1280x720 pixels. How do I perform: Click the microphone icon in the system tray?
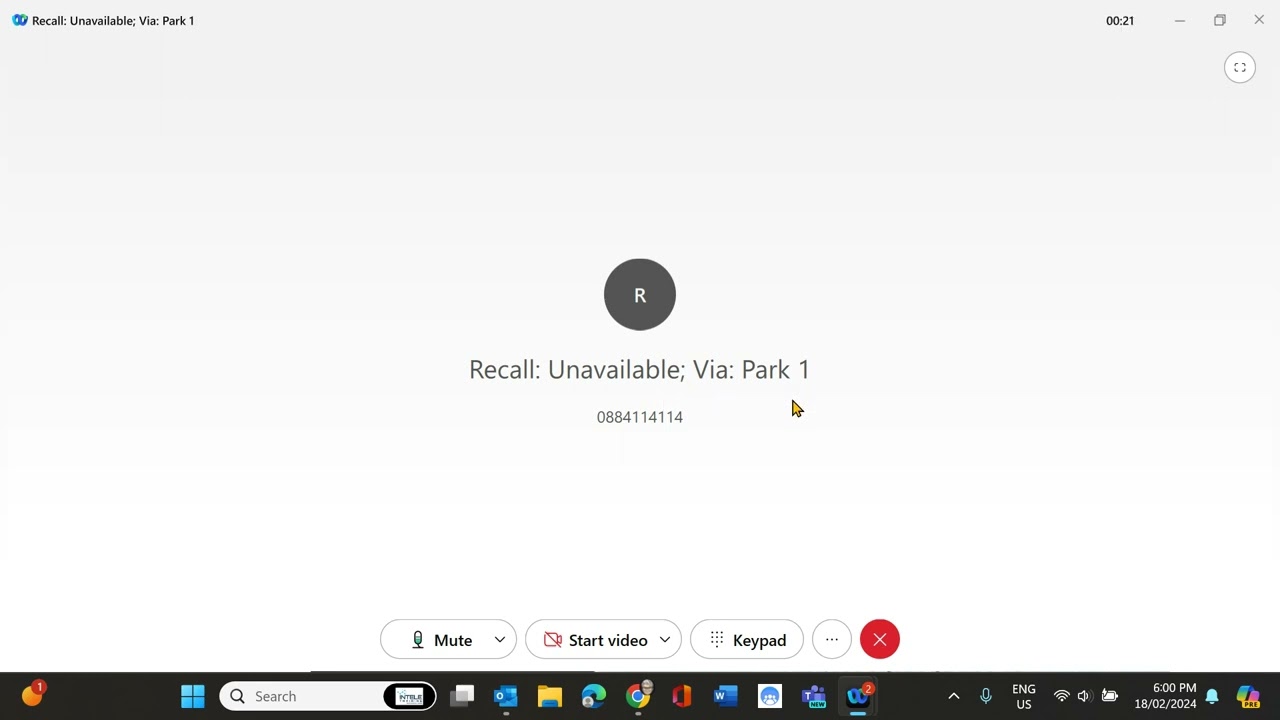tap(986, 696)
